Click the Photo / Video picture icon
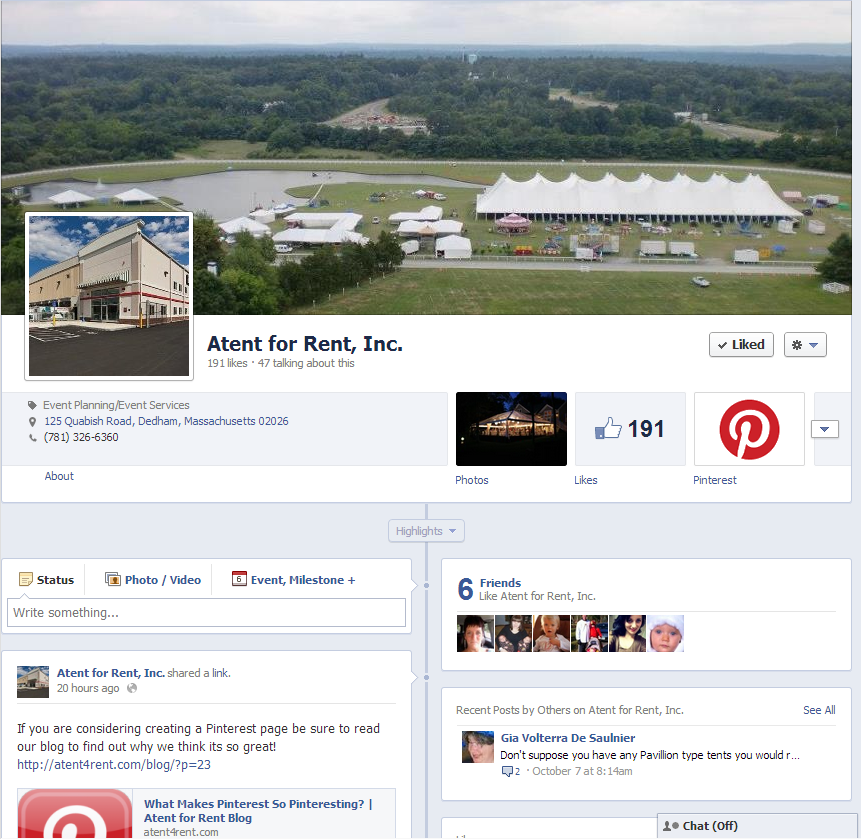 [113, 579]
